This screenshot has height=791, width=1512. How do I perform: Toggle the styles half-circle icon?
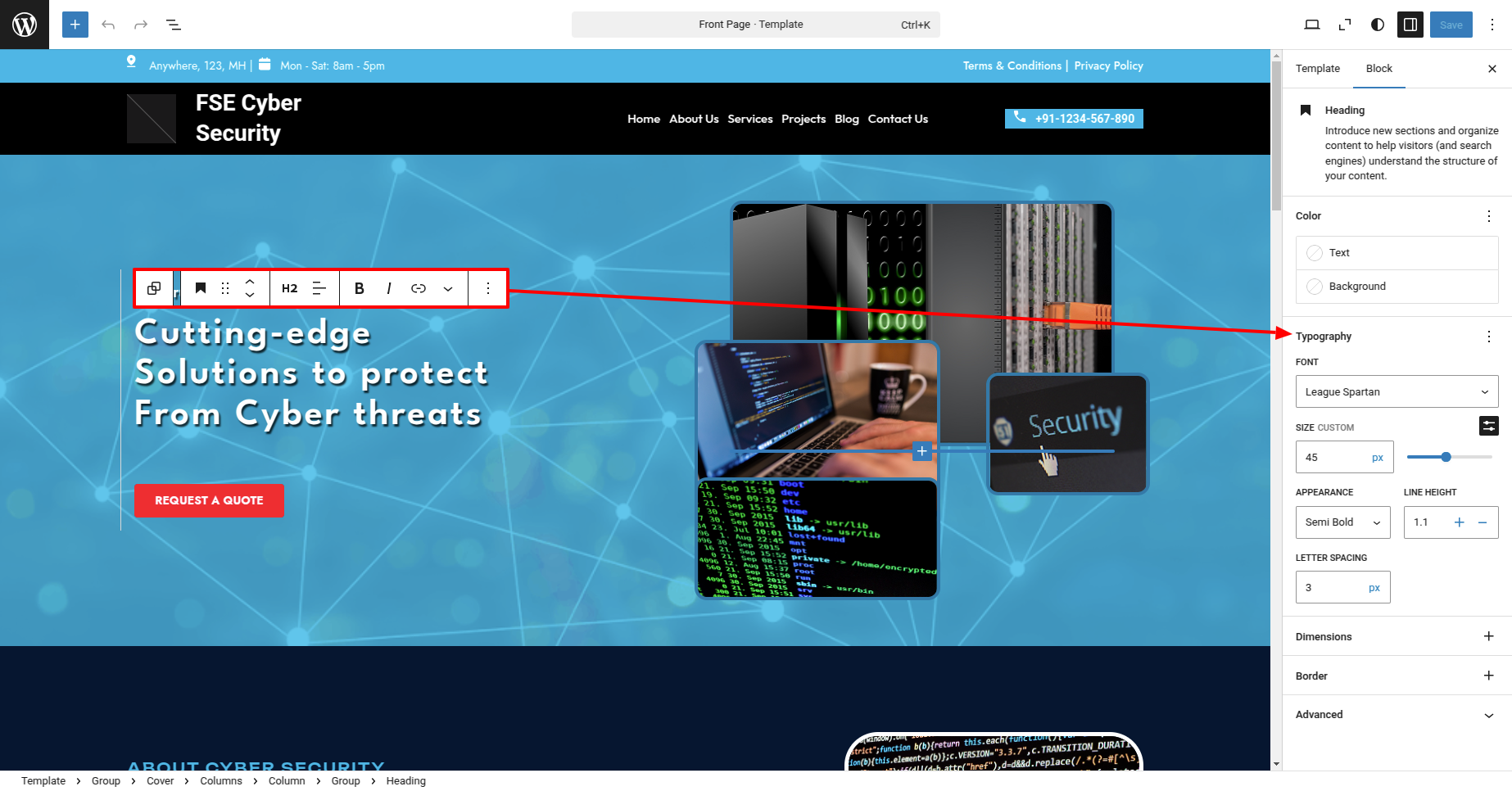tap(1378, 25)
